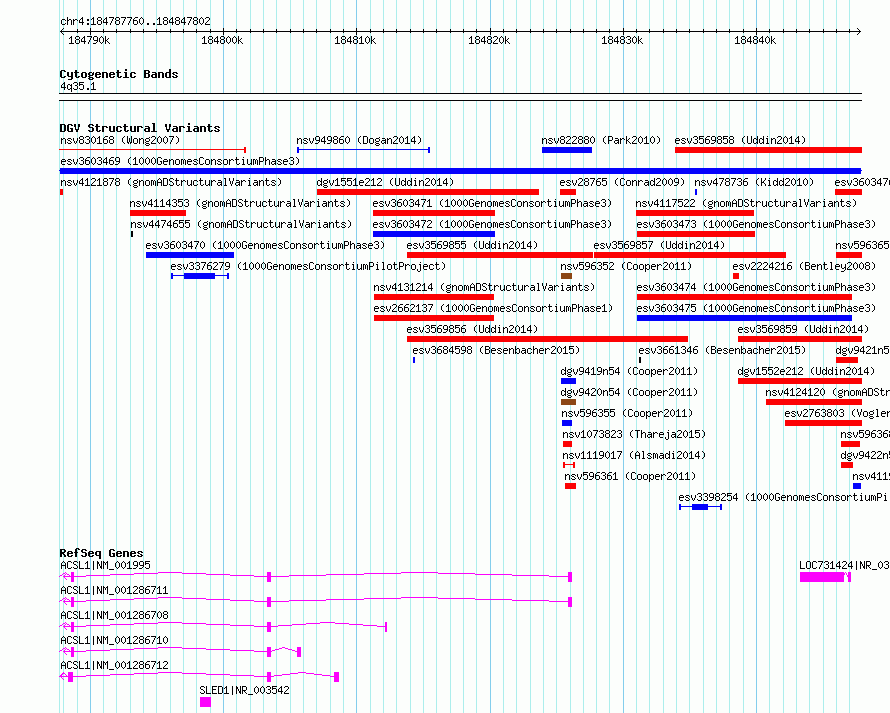Click the magenta SLED1 gene block

point(205,702)
